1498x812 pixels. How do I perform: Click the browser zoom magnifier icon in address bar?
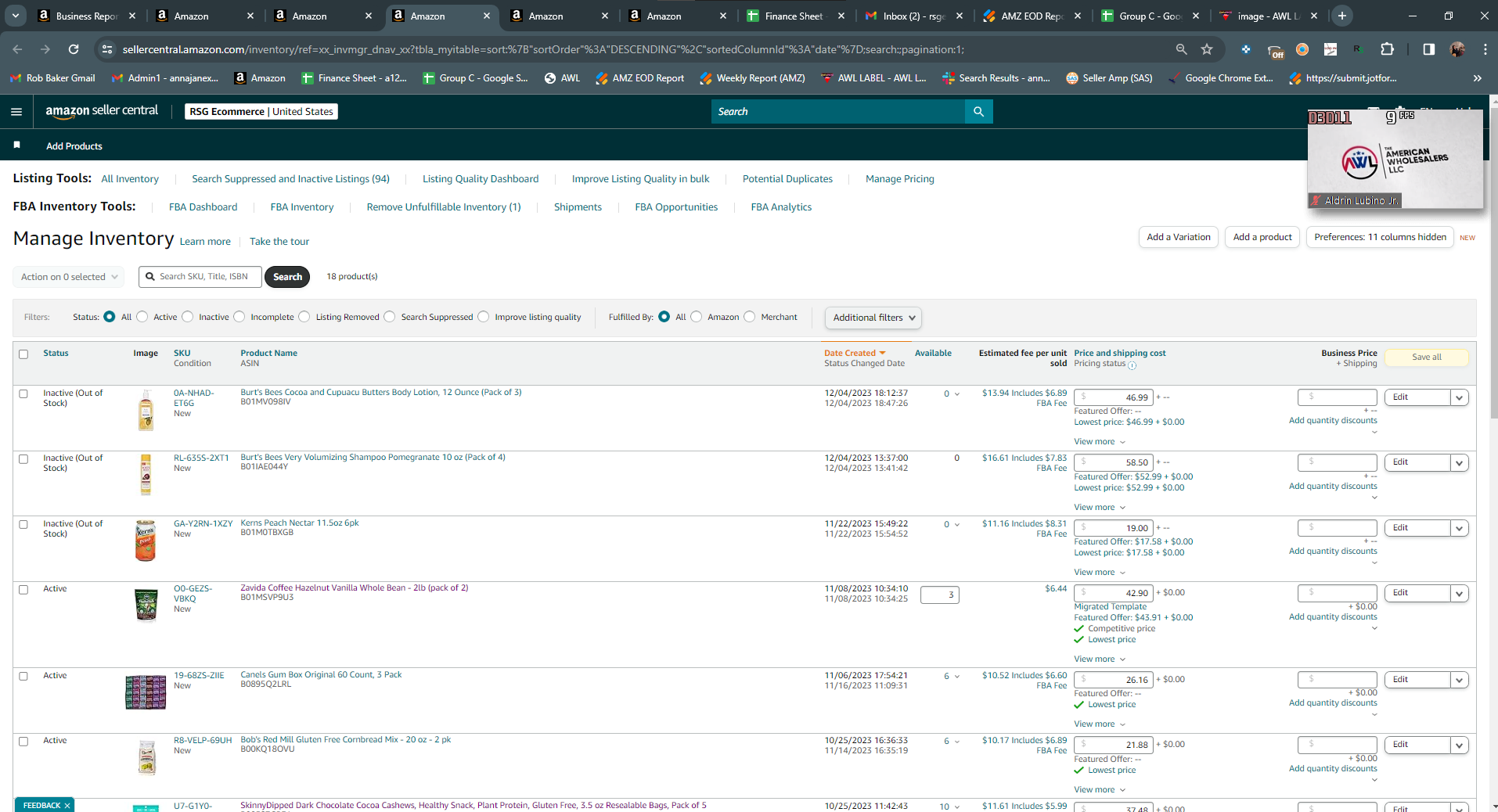tap(1181, 49)
